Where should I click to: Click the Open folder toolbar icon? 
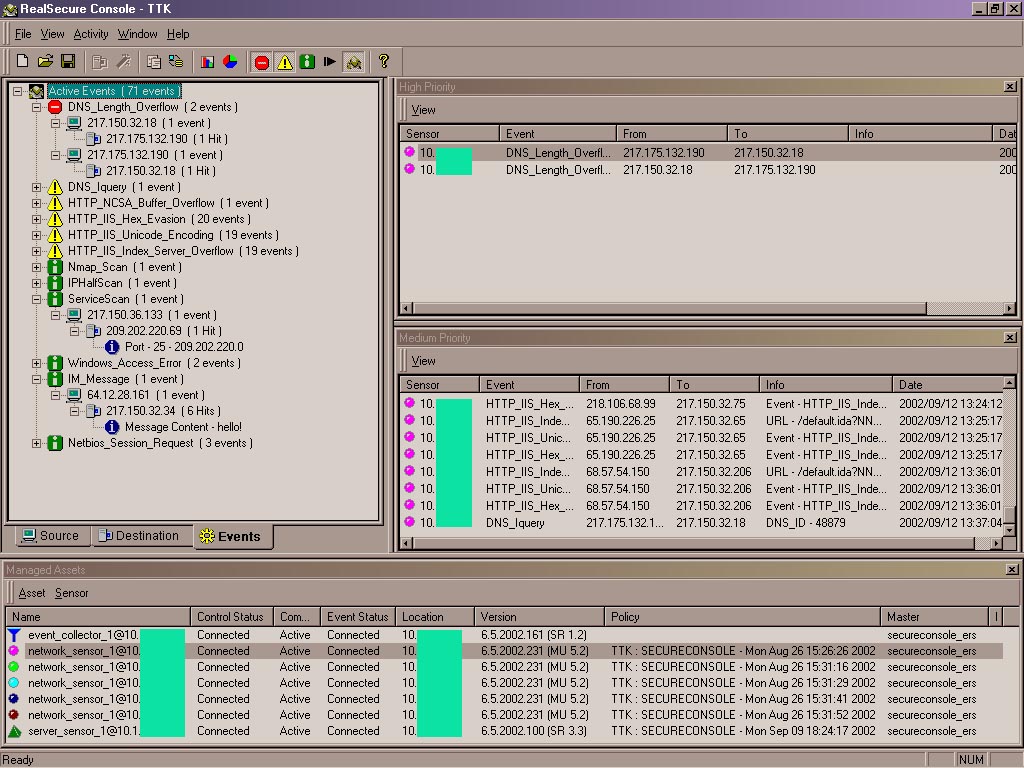[45, 61]
